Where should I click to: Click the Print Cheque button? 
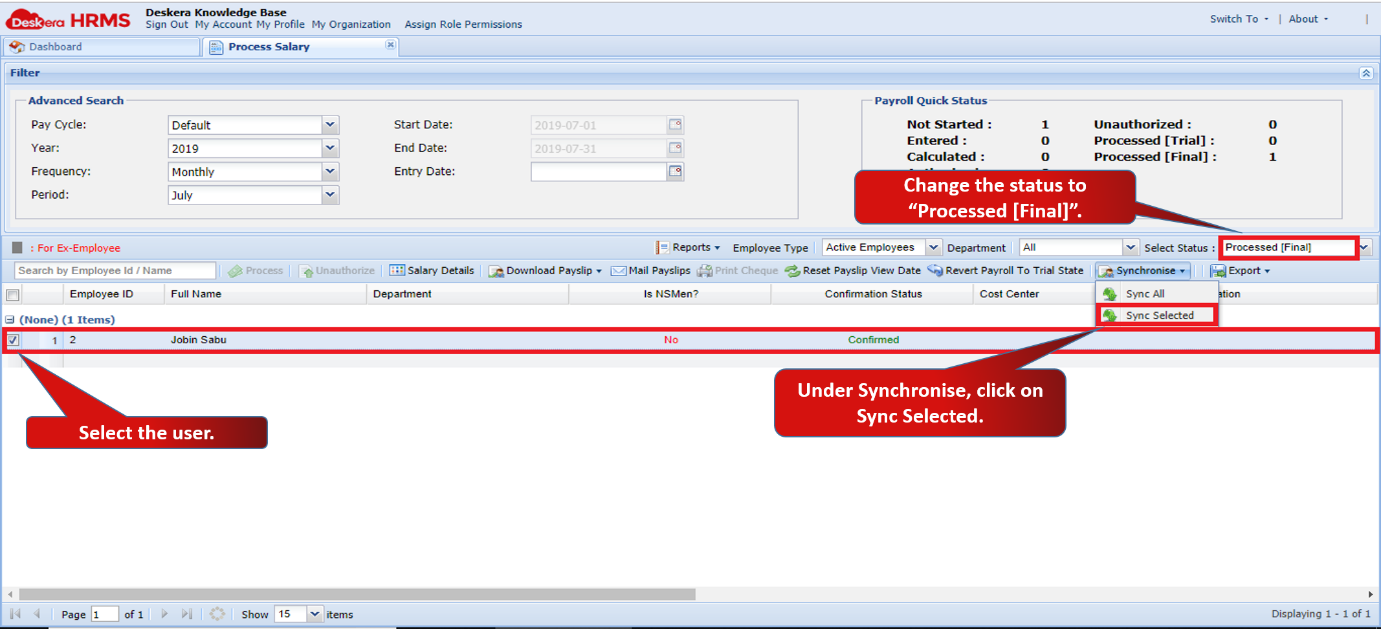(x=738, y=271)
